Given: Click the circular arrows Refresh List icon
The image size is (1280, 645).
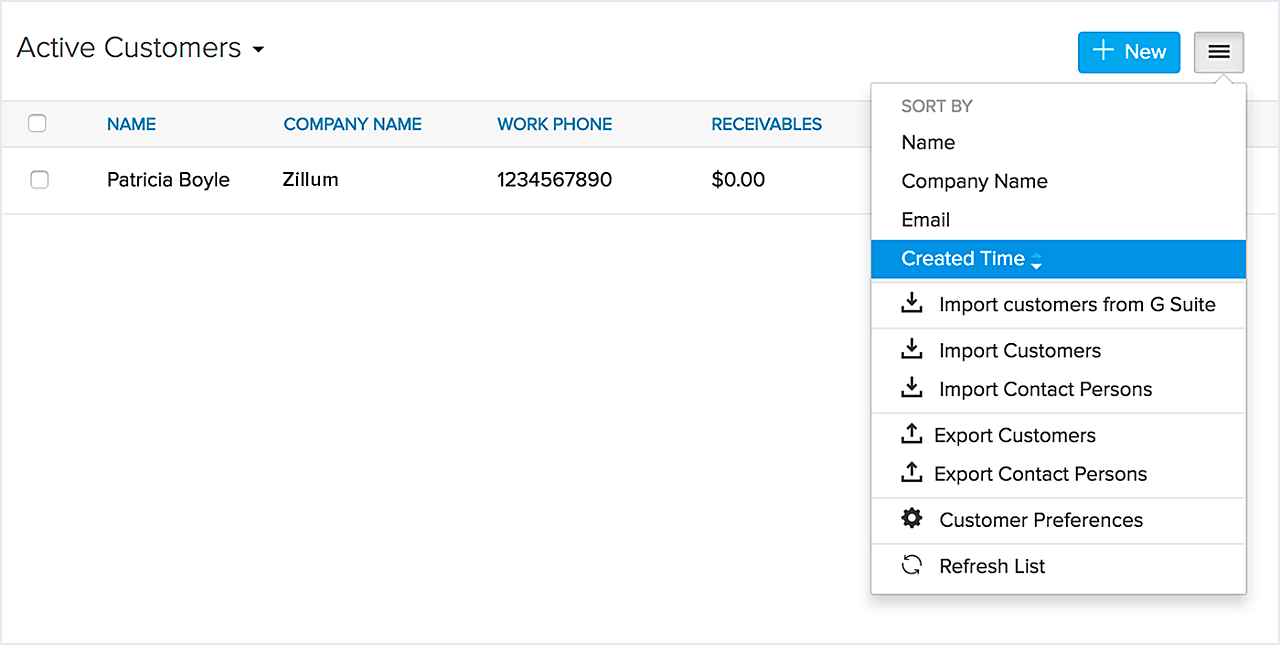Looking at the screenshot, I should pos(911,565).
